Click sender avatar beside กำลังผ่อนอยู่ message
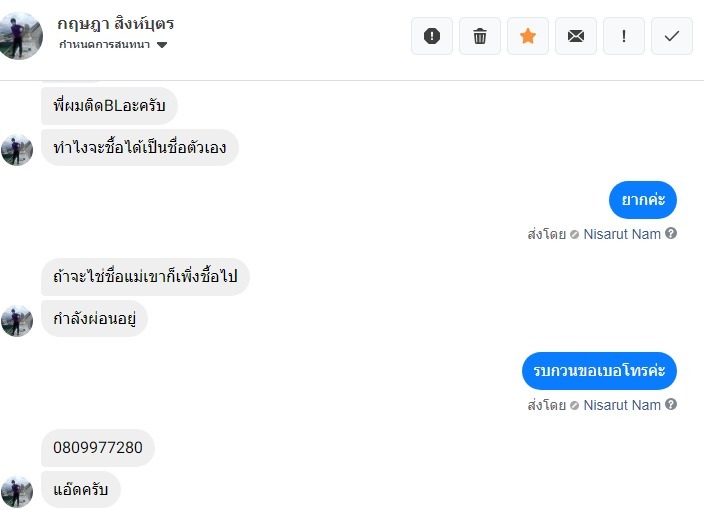 17,320
